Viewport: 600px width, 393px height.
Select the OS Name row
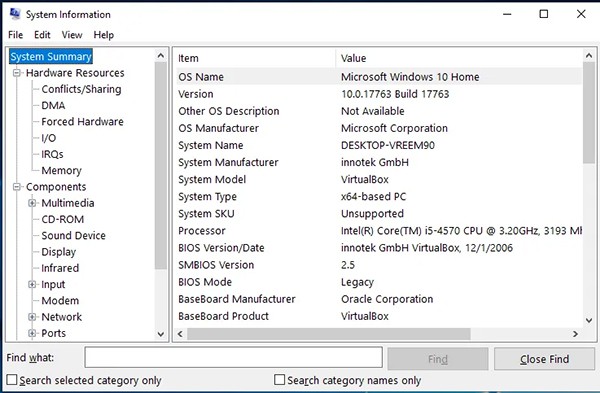(379, 77)
